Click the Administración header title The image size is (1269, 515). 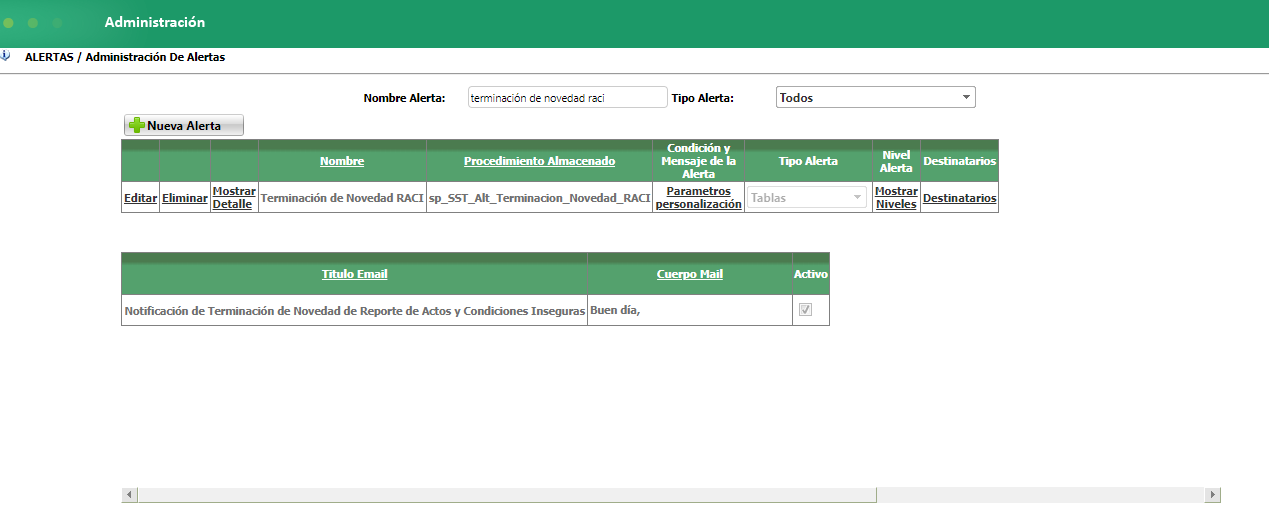click(x=155, y=22)
